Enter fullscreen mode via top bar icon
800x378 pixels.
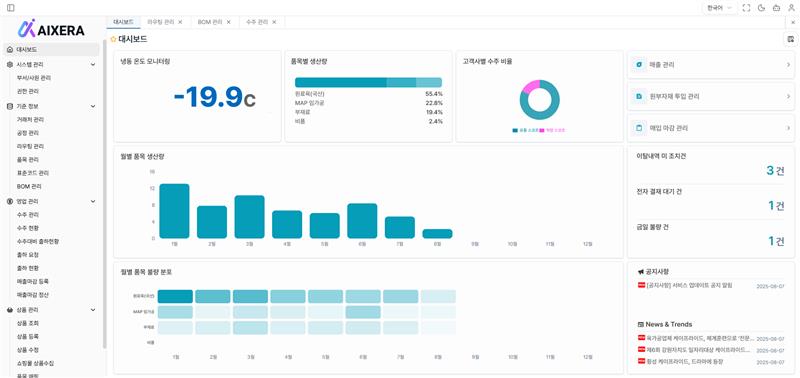tap(746, 8)
